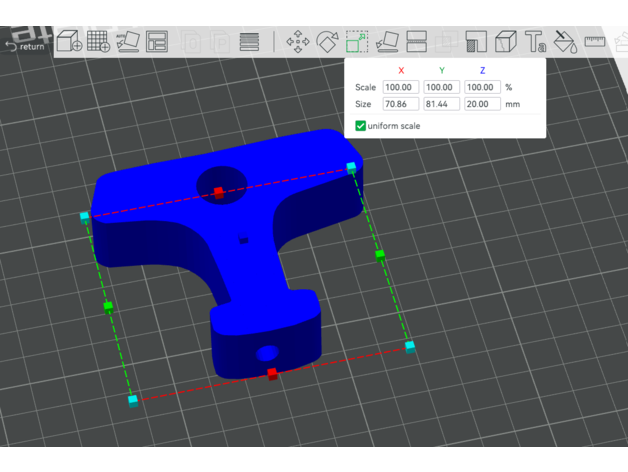This screenshot has height=472, width=628.
Task: Click the Size Z field showing 20.00
Action: (x=482, y=103)
